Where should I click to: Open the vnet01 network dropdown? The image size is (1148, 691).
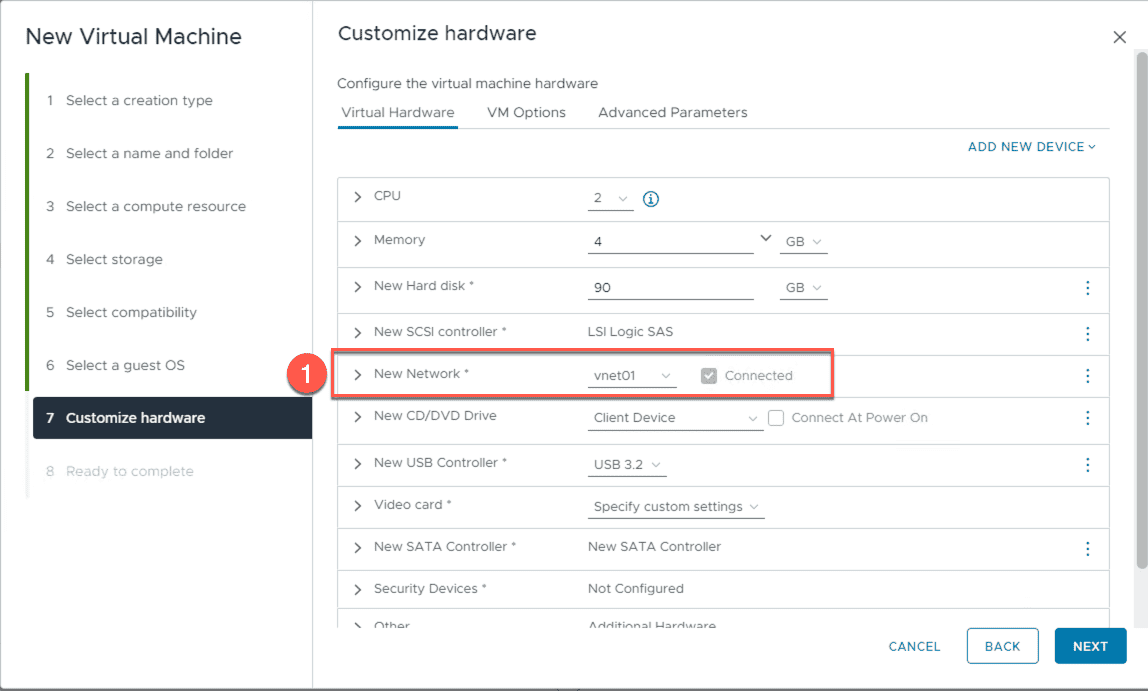632,376
